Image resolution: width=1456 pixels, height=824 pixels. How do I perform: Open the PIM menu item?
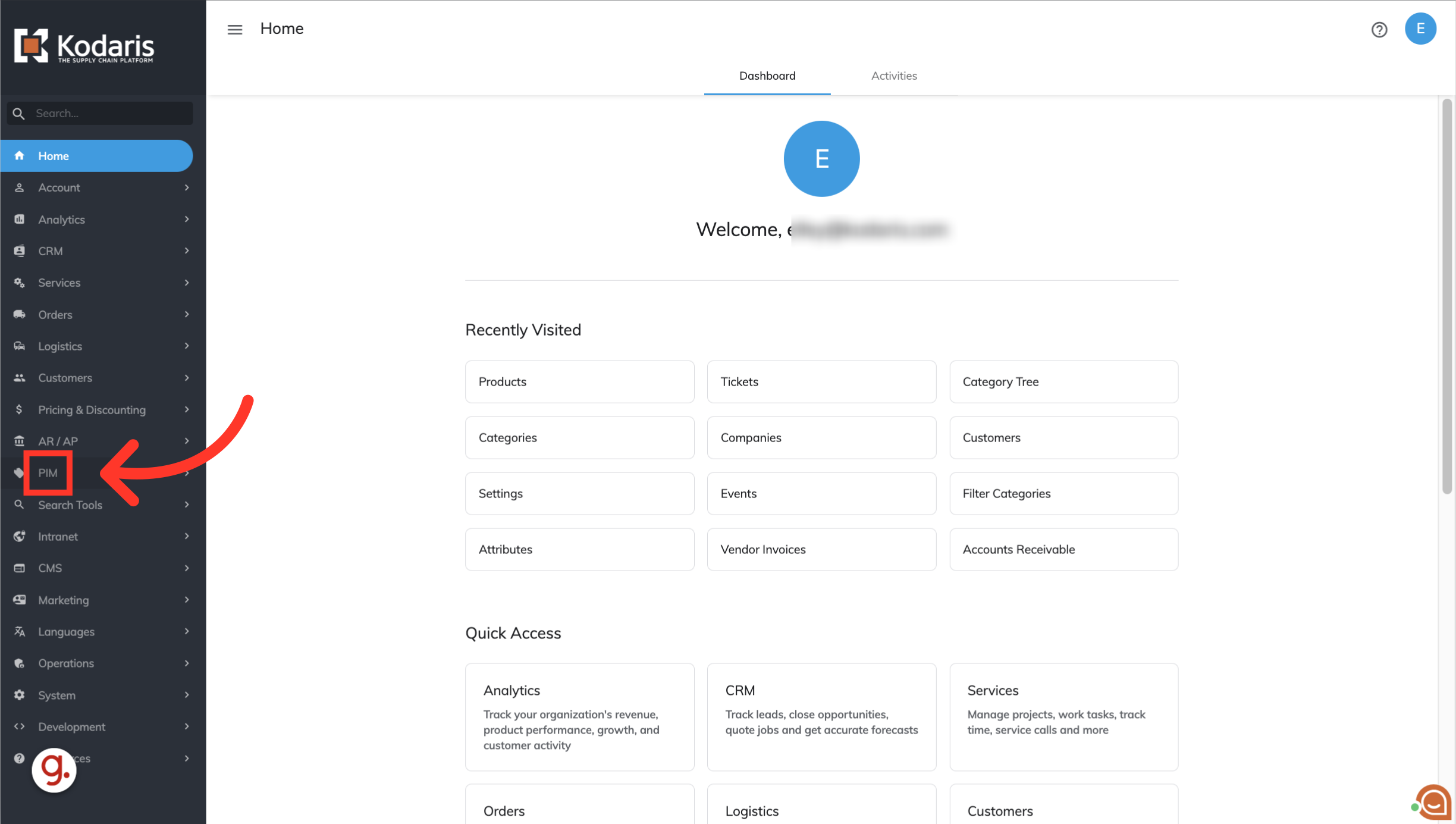[48, 473]
